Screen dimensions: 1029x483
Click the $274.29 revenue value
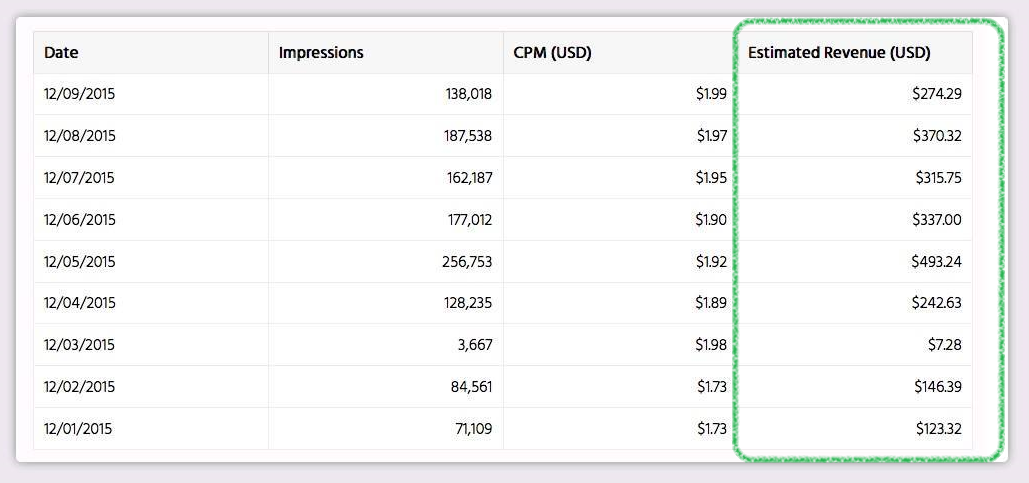tap(937, 94)
